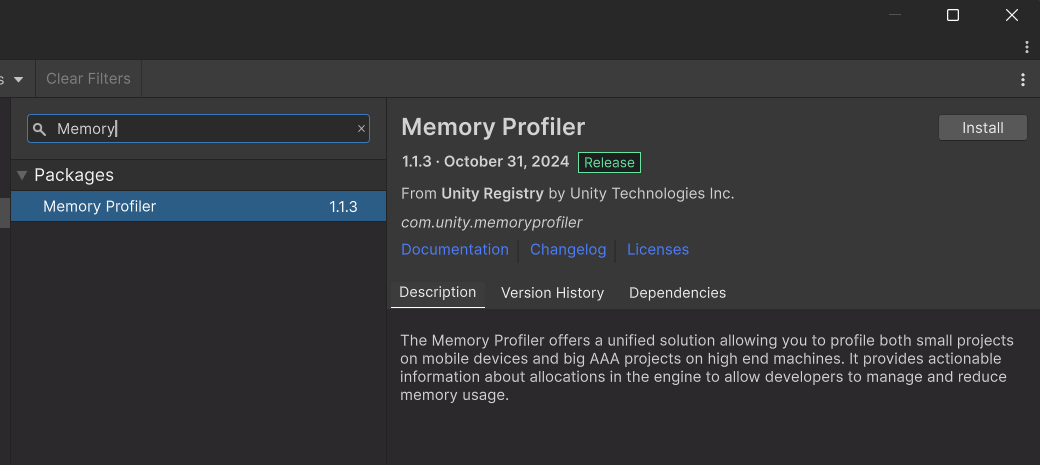
Task: Click the magnifier icon in the search box
Action: tap(39, 129)
